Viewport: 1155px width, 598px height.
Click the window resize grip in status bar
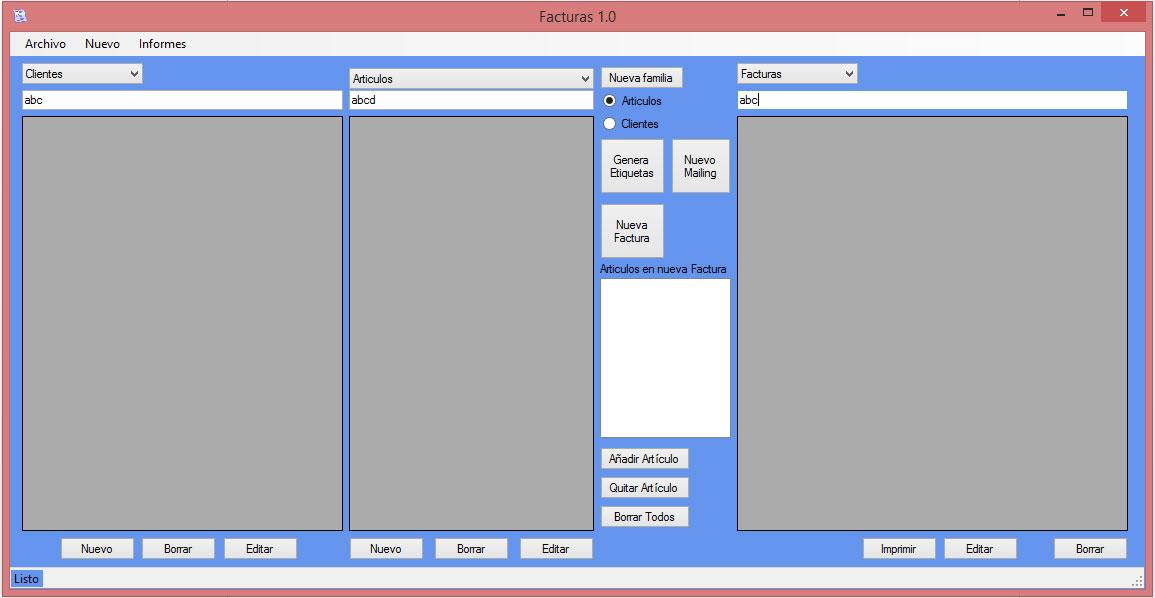1137,580
